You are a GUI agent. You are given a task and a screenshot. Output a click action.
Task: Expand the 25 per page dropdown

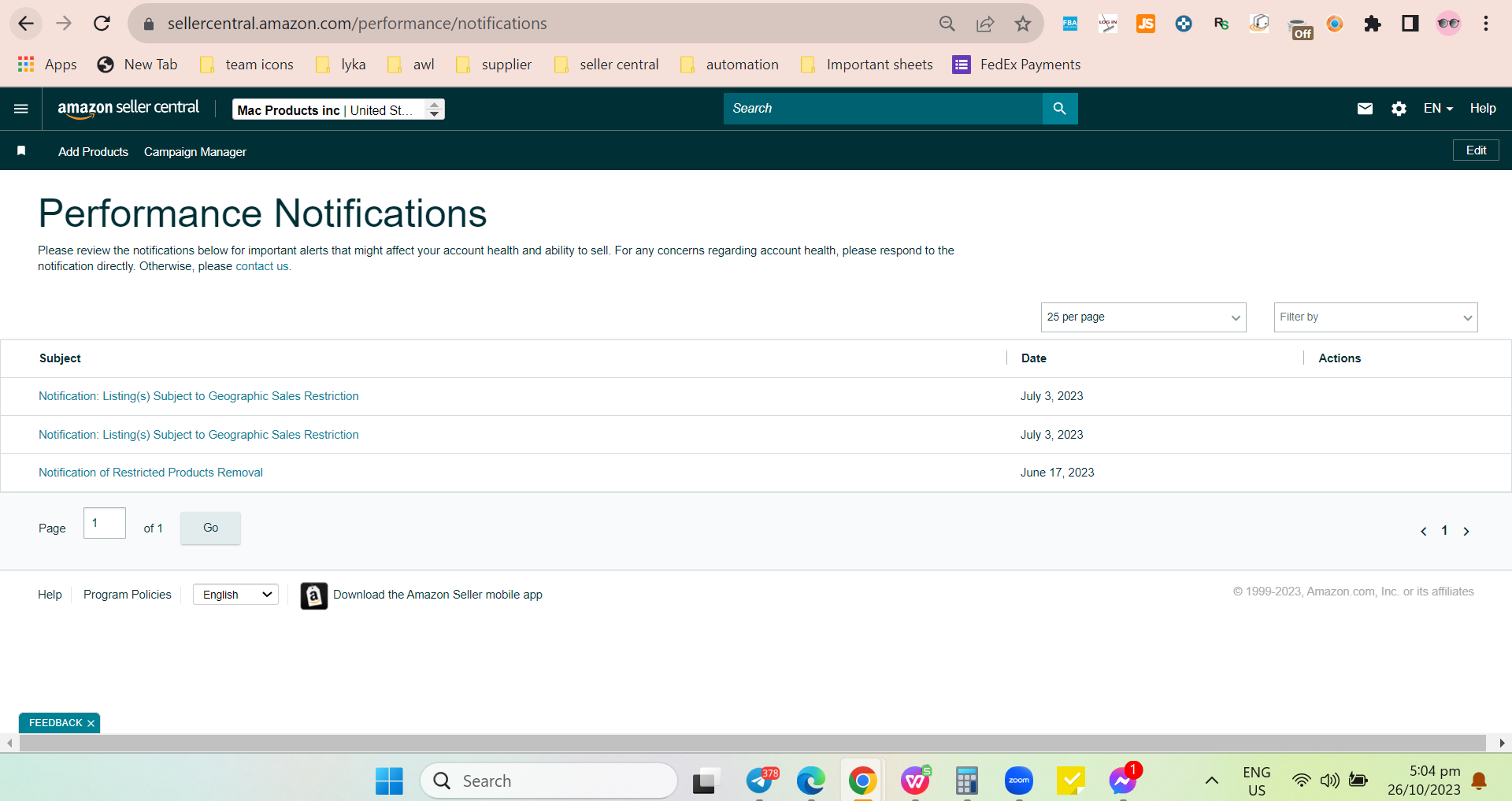[x=1143, y=317]
